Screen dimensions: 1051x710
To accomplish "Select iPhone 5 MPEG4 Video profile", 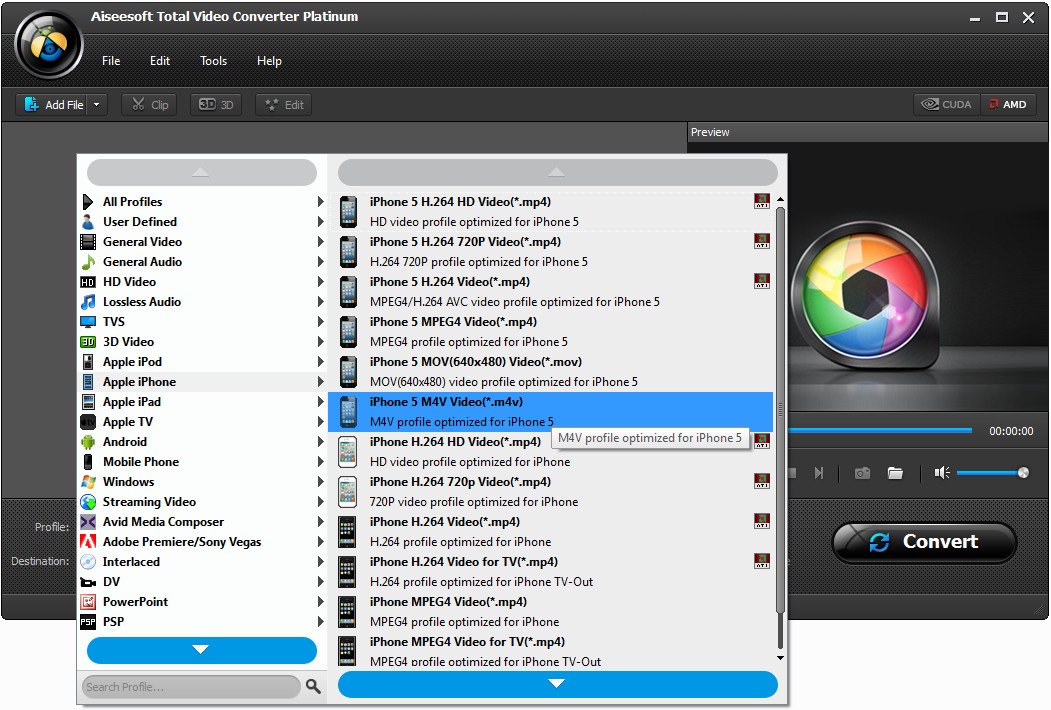I will (x=550, y=332).
